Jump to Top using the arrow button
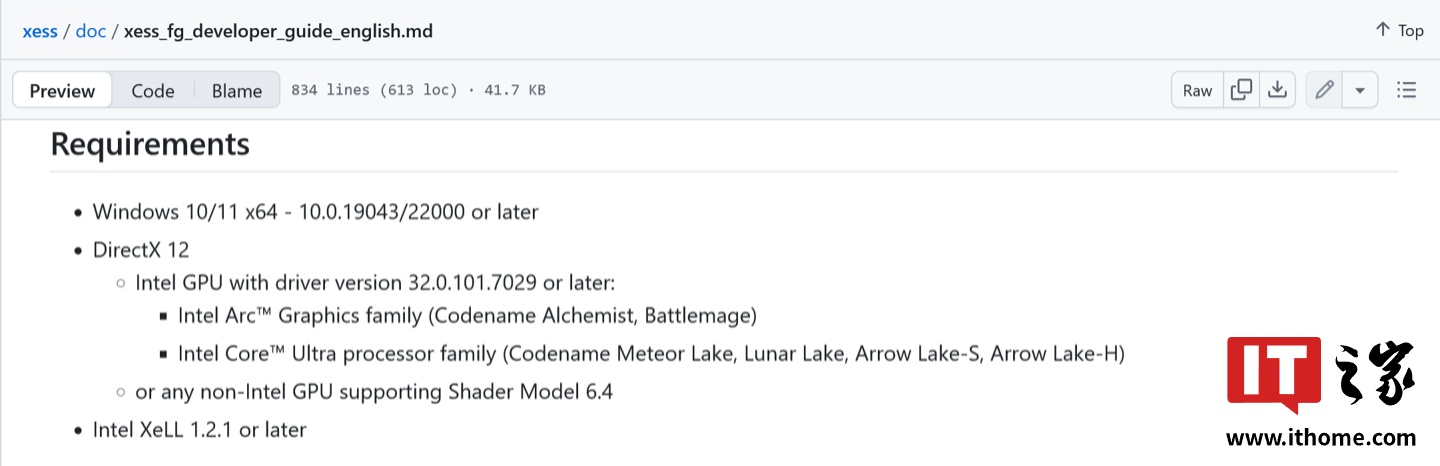 [1399, 30]
